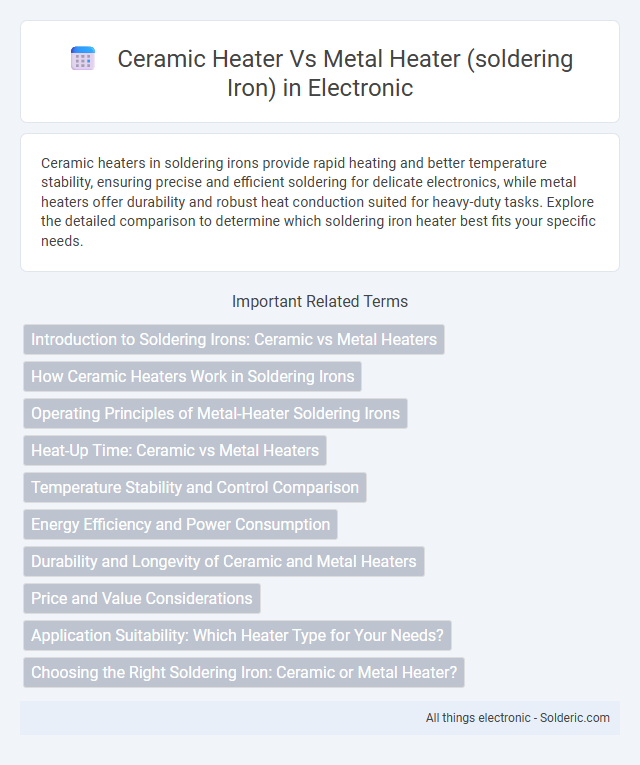
Task: Click the page title heading
Action: click(345, 73)
